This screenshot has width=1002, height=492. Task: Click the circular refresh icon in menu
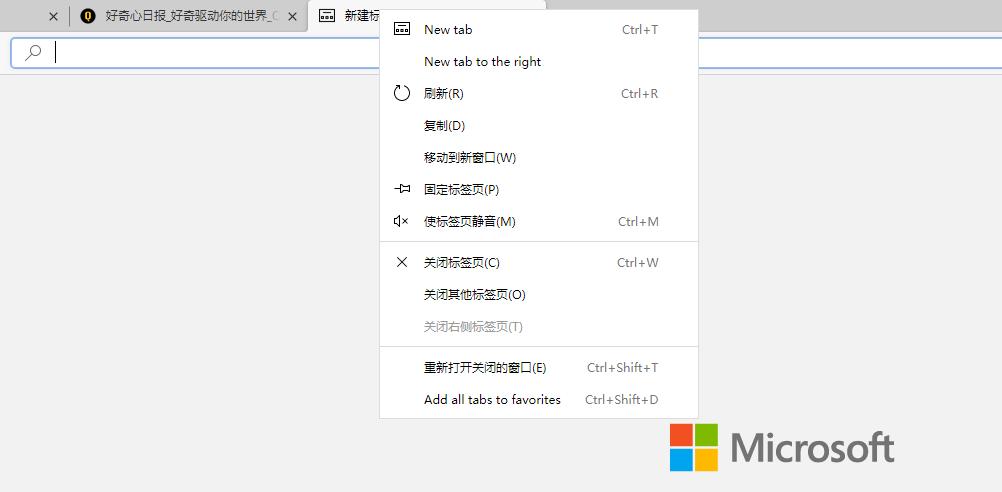pos(401,93)
